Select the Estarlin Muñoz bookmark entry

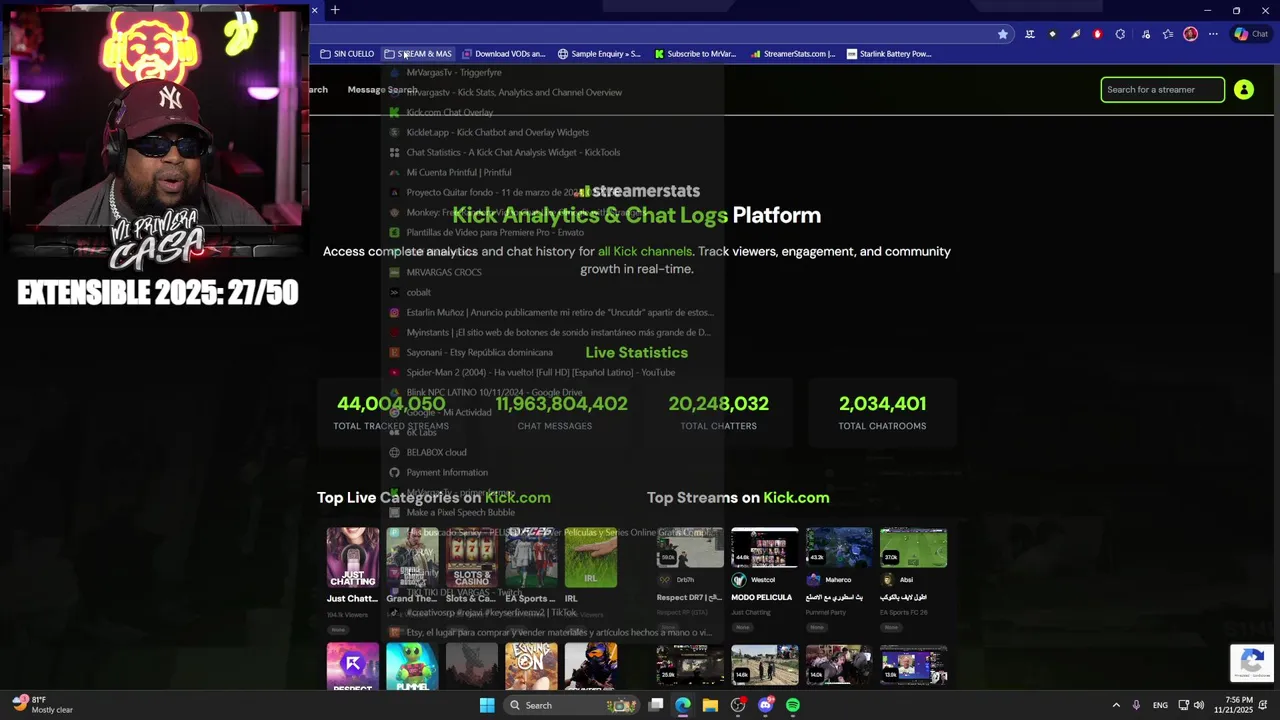pyautogui.click(x=552, y=312)
